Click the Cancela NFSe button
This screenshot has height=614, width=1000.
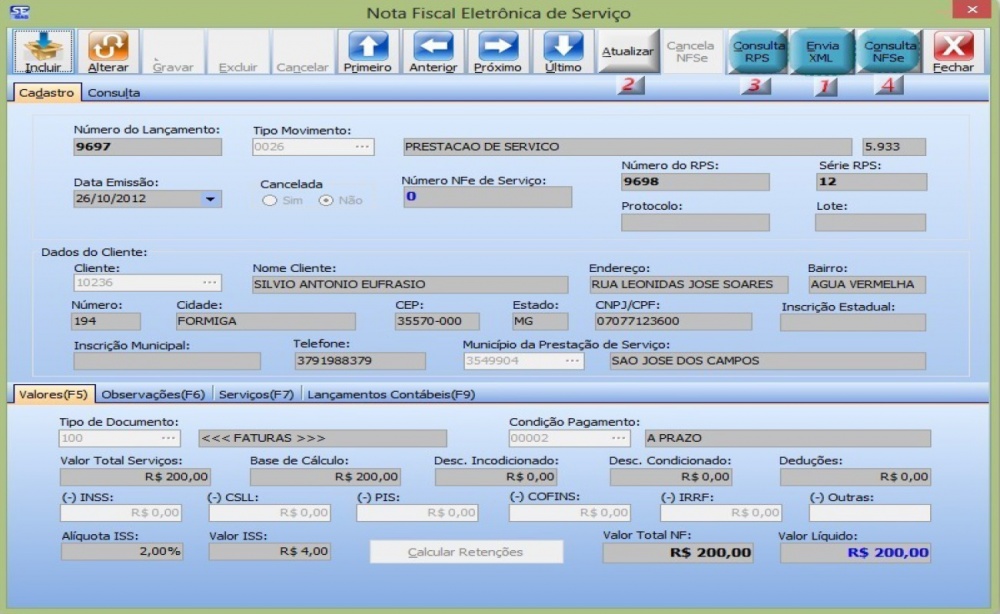693,52
